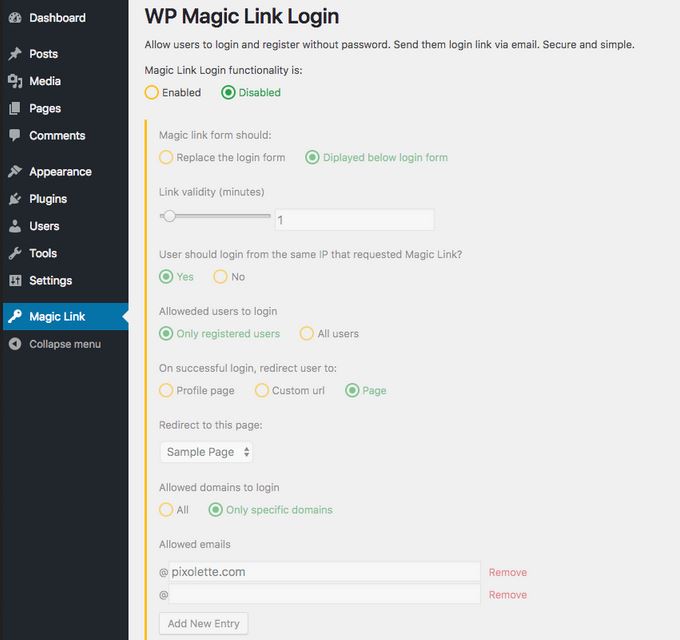
Task: Click the Plugins plug icon
Action: coord(15,199)
